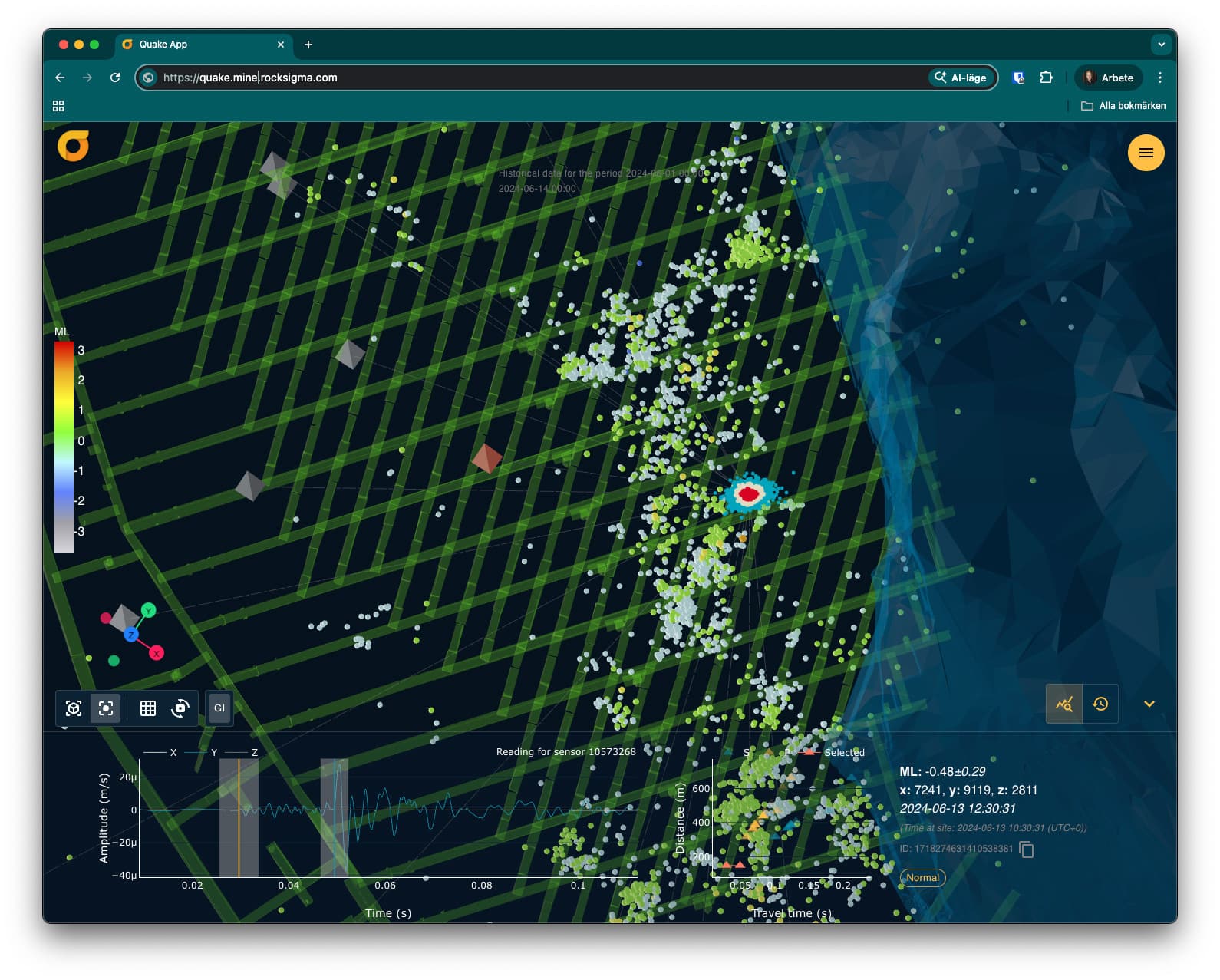Switch to the Quake App browser tab
Viewport: 1220px width, 980px height.
coord(202,45)
